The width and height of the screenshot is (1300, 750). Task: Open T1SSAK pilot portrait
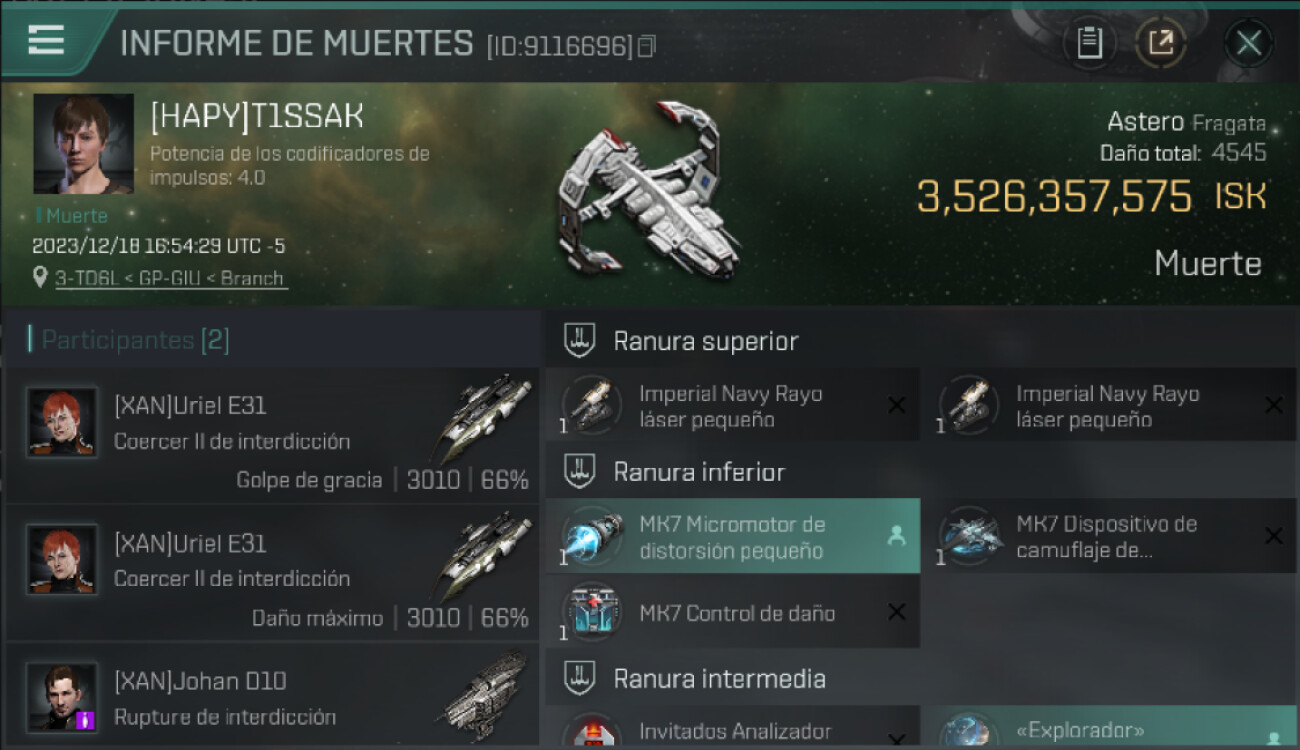83,144
